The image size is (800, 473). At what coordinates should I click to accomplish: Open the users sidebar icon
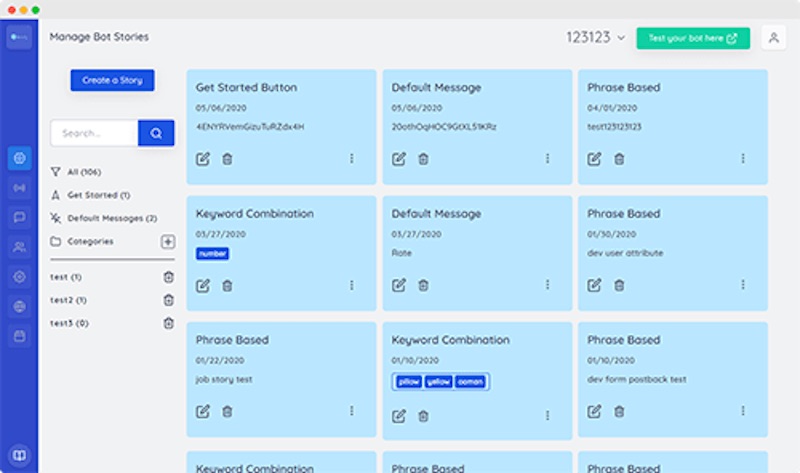[19, 247]
